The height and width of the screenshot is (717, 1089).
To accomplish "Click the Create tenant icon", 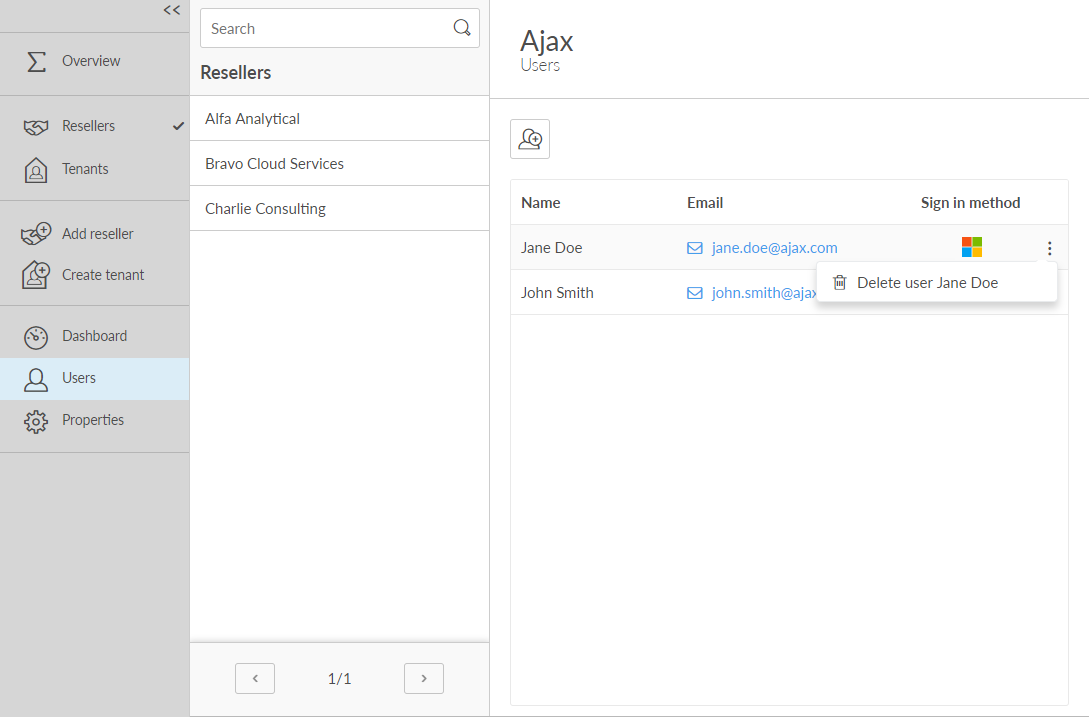I will pos(36,275).
